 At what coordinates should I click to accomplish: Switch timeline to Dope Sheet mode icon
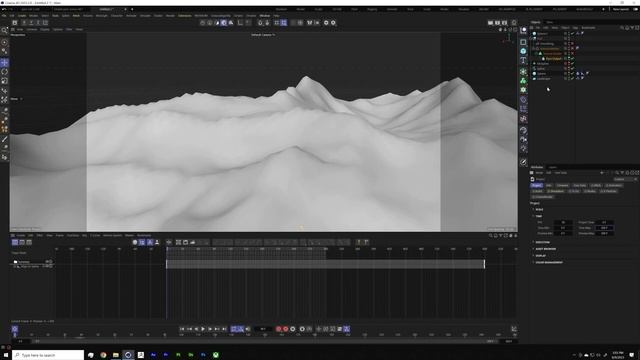click(x=15, y=242)
